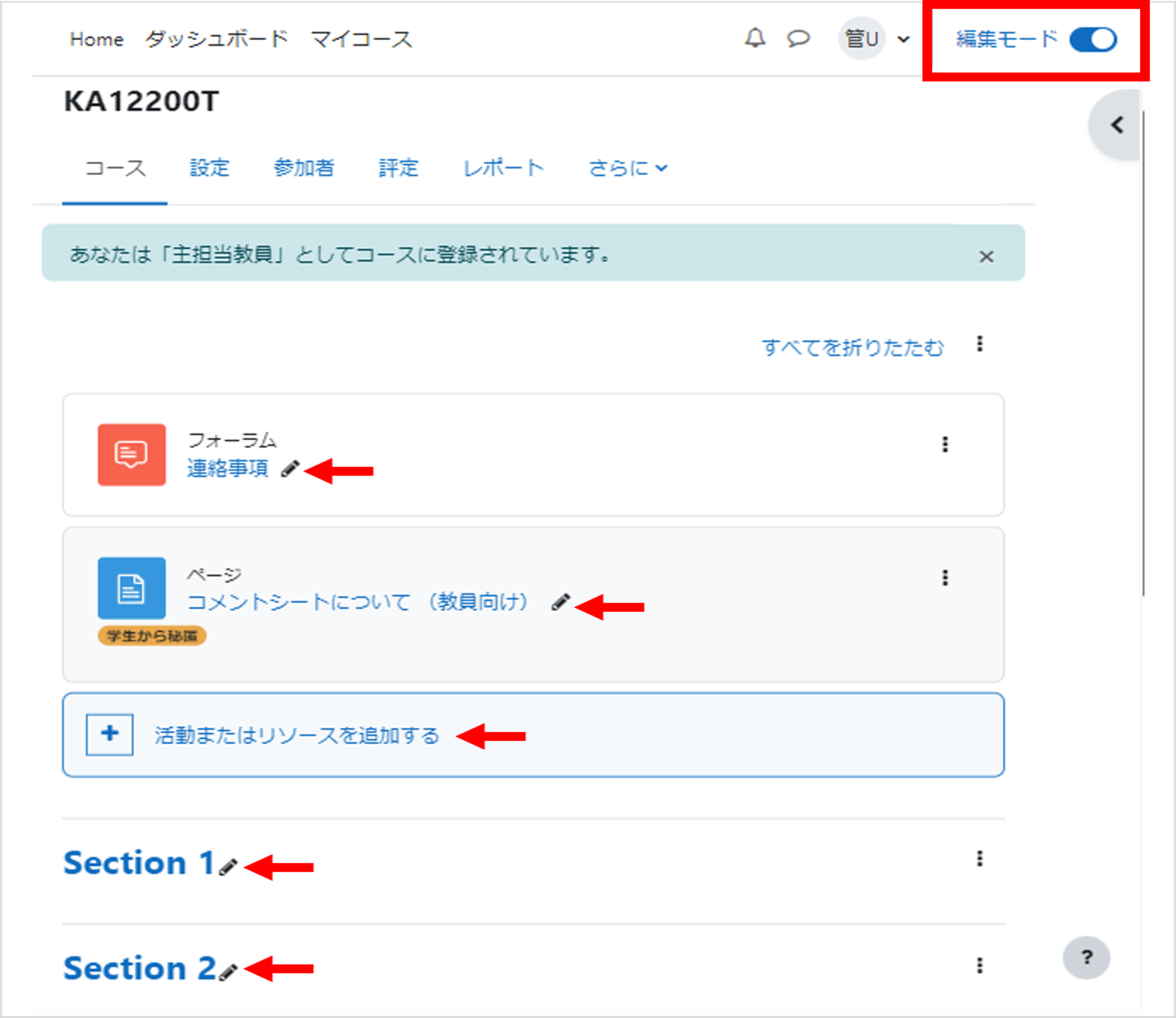Image resolution: width=1176 pixels, height=1018 pixels.
Task: Open the help question mark button
Action: 1086,957
